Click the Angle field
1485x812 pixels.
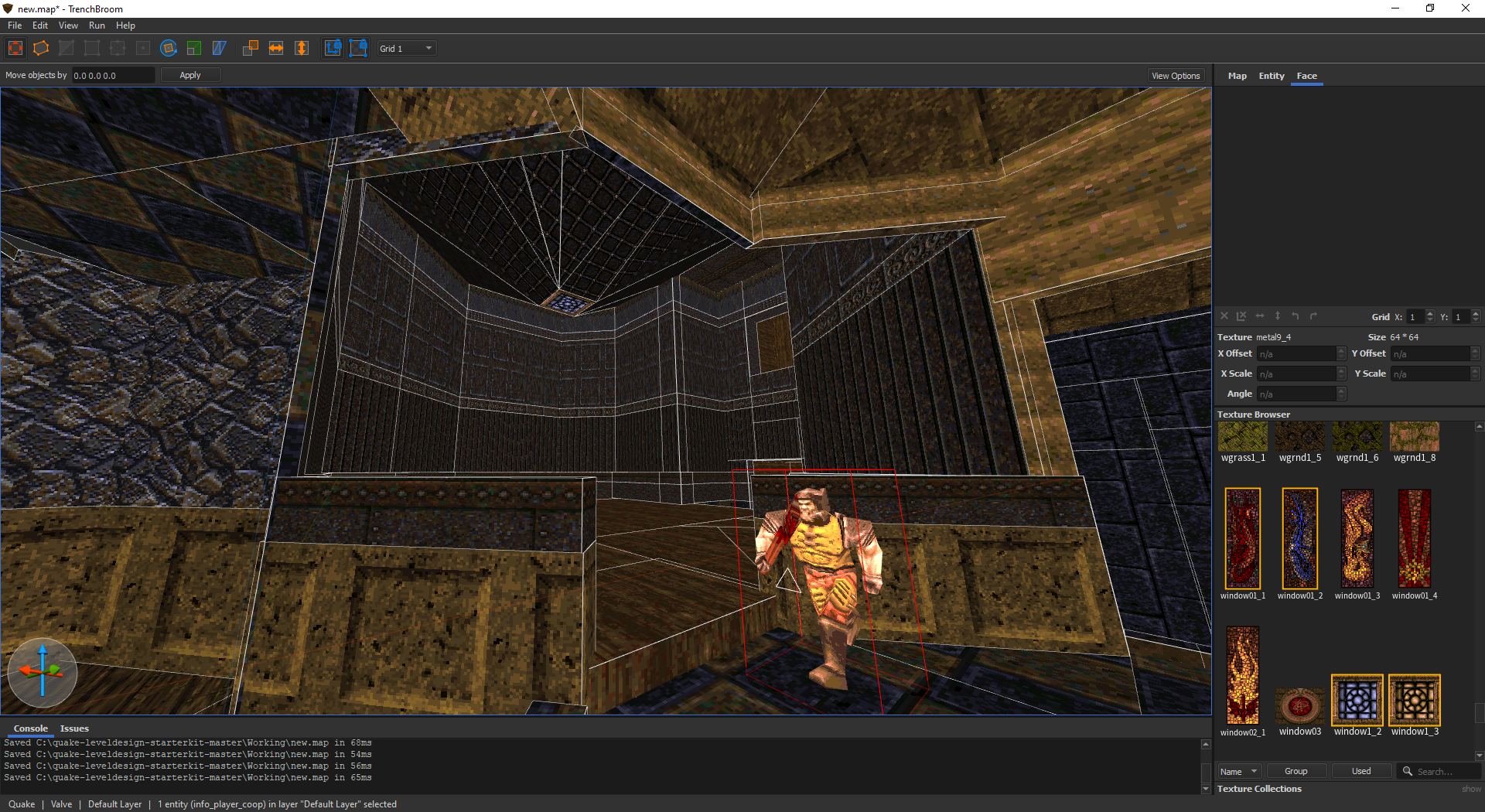tap(1302, 394)
